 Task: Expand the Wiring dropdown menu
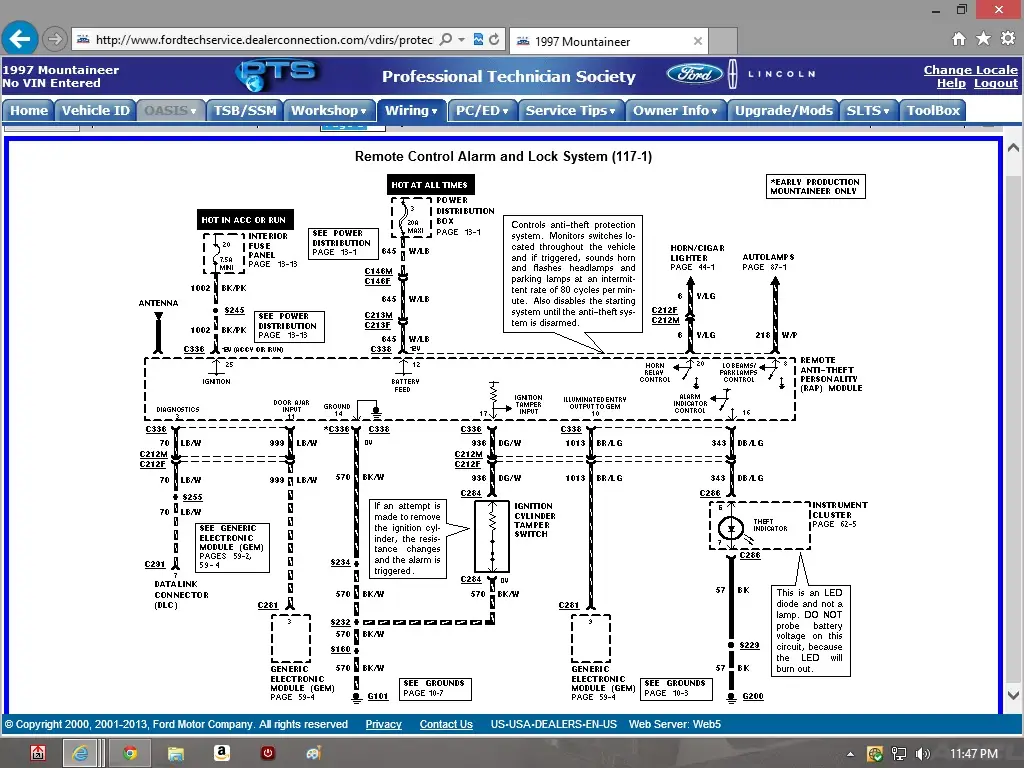[x=411, y=110]
